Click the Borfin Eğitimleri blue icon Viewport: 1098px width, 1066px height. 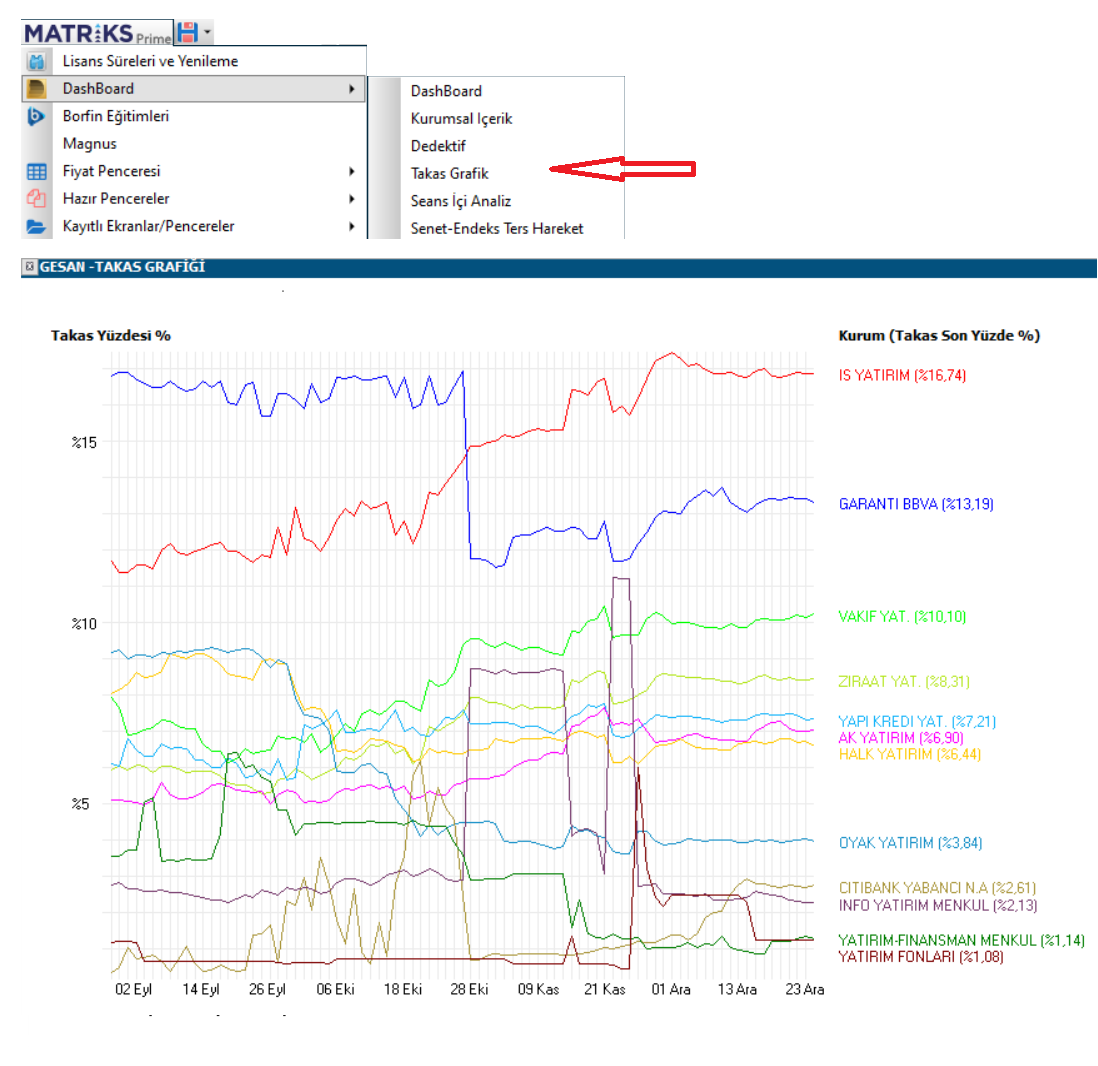pos(36,116)
